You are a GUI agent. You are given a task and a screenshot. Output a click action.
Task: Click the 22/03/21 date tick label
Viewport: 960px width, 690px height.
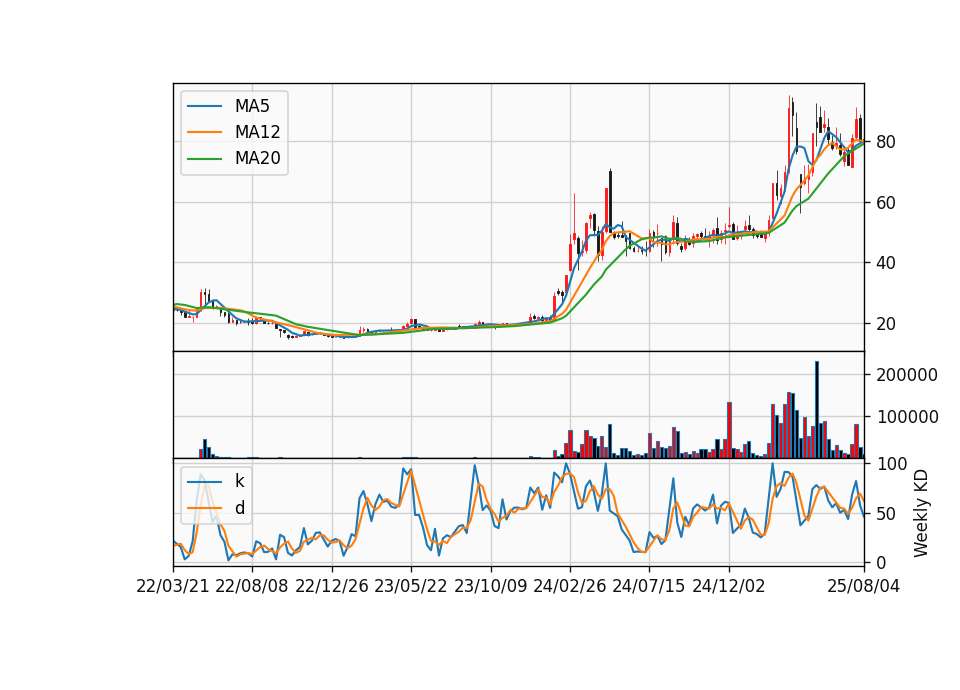point(173,586)
